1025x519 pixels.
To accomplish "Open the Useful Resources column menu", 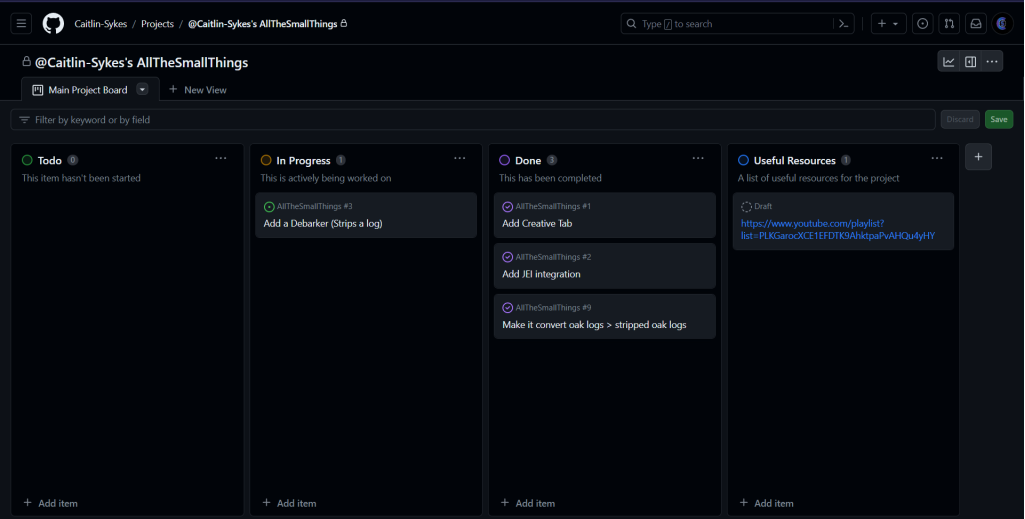I will tap(937, 158).
